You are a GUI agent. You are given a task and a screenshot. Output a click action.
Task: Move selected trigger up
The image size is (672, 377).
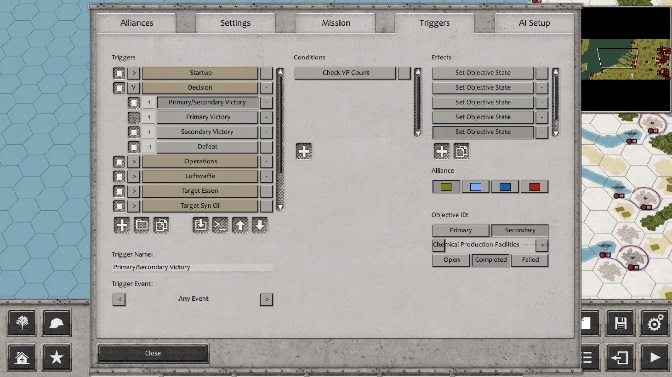coord(240,225)
